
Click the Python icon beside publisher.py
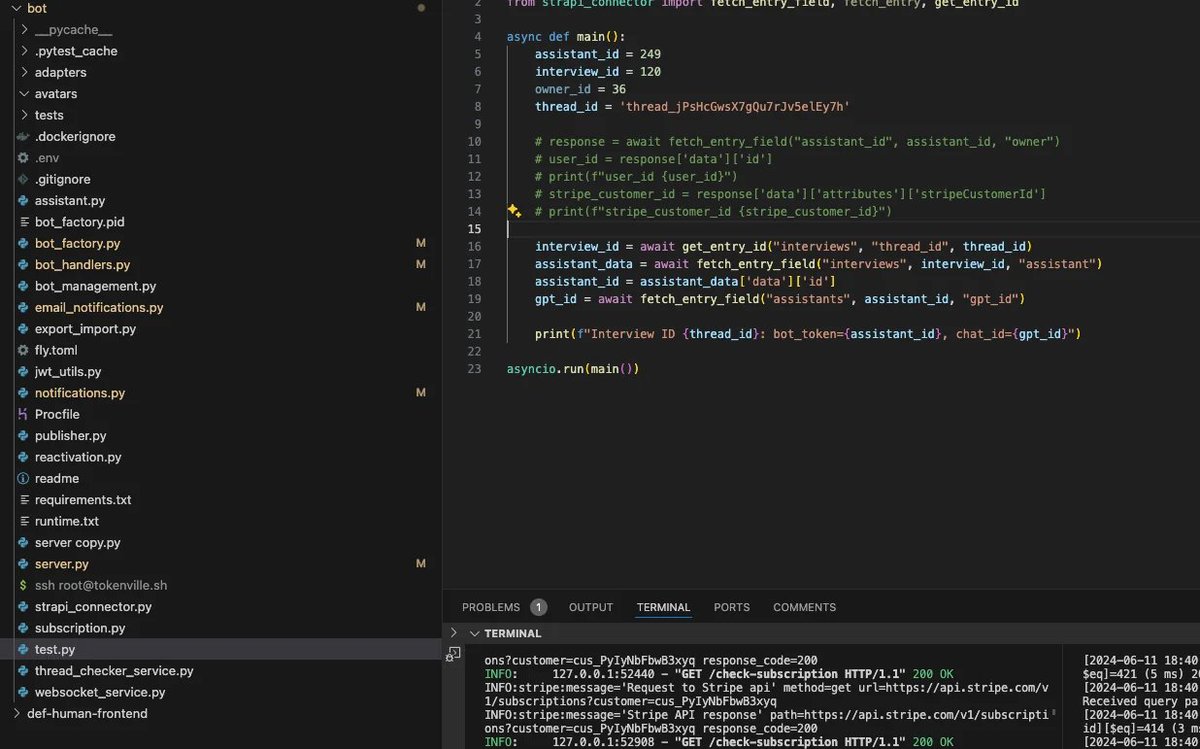click(24, 436)
